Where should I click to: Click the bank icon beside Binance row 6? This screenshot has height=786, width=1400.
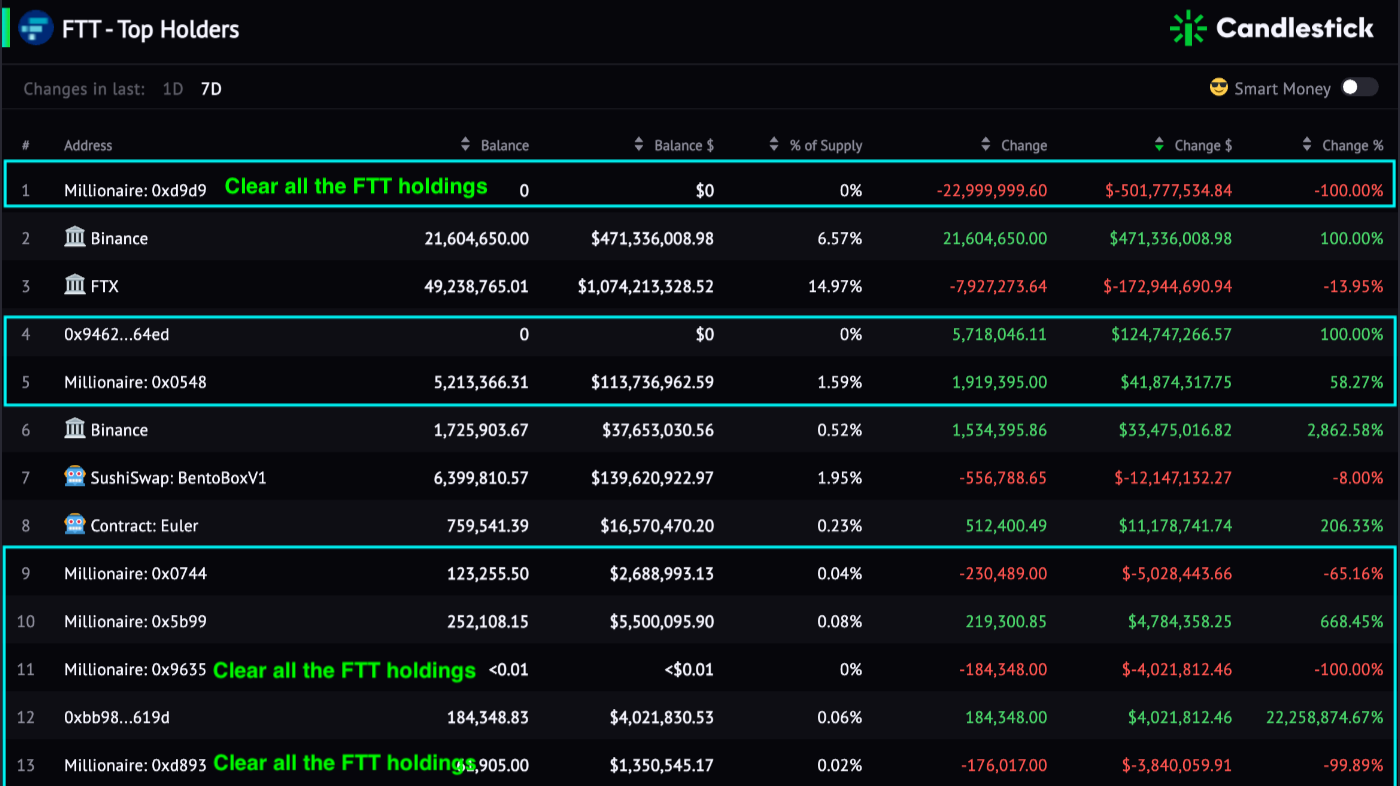pyautogui.click(x=74, y=429)
